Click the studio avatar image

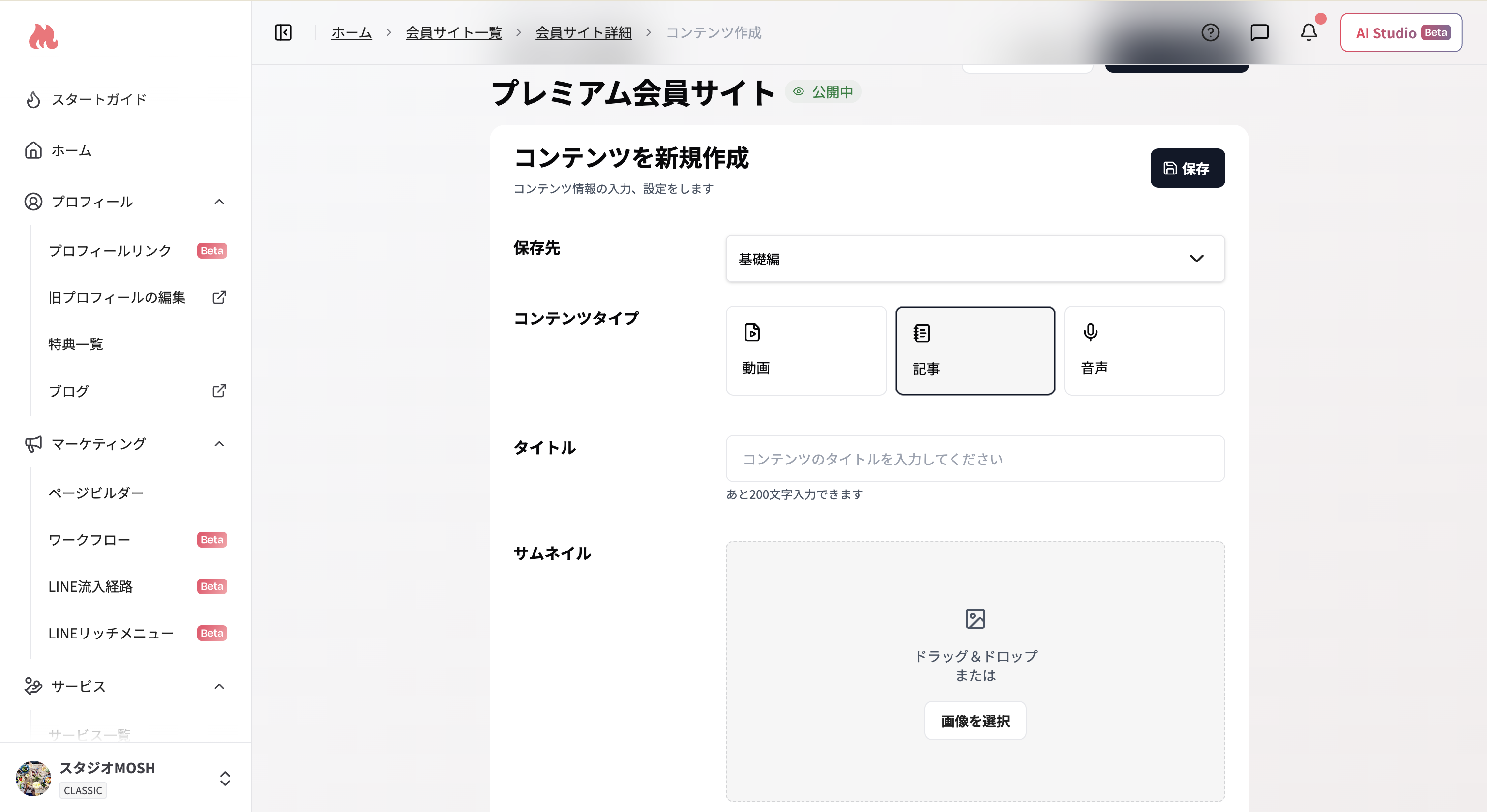33,778
